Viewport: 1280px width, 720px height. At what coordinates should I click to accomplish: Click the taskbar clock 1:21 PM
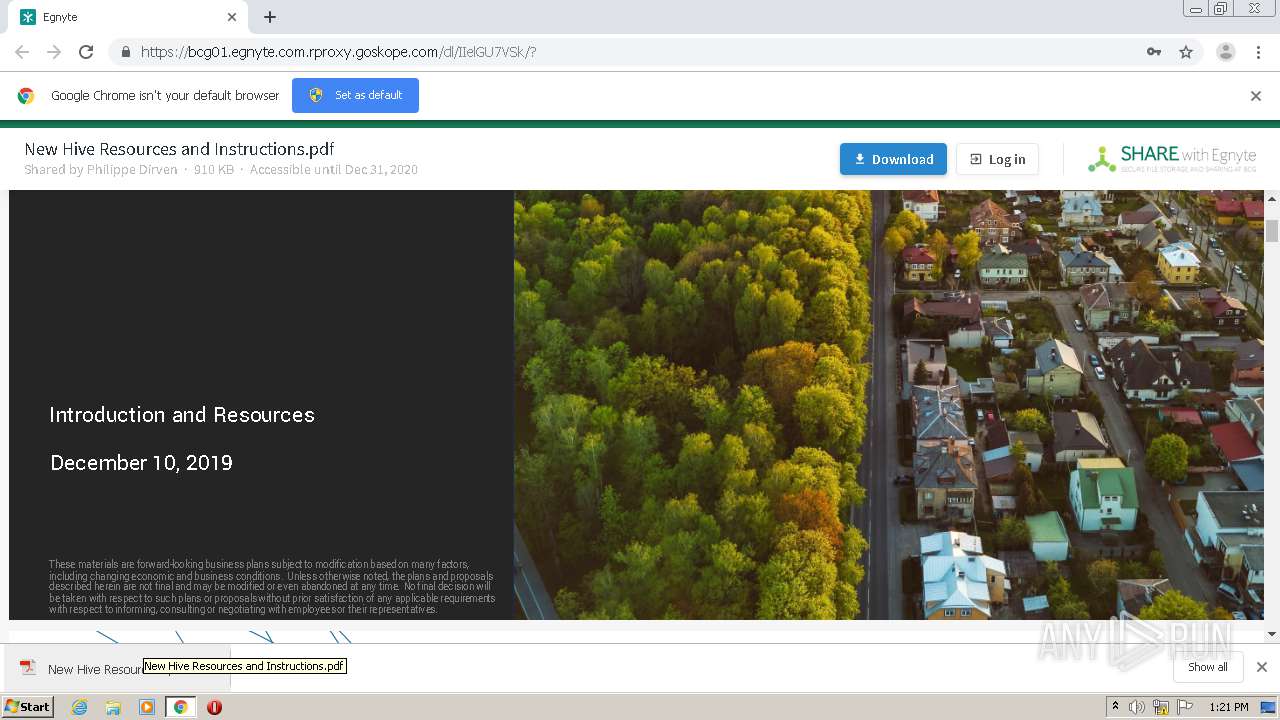(x=1228, y=707)
